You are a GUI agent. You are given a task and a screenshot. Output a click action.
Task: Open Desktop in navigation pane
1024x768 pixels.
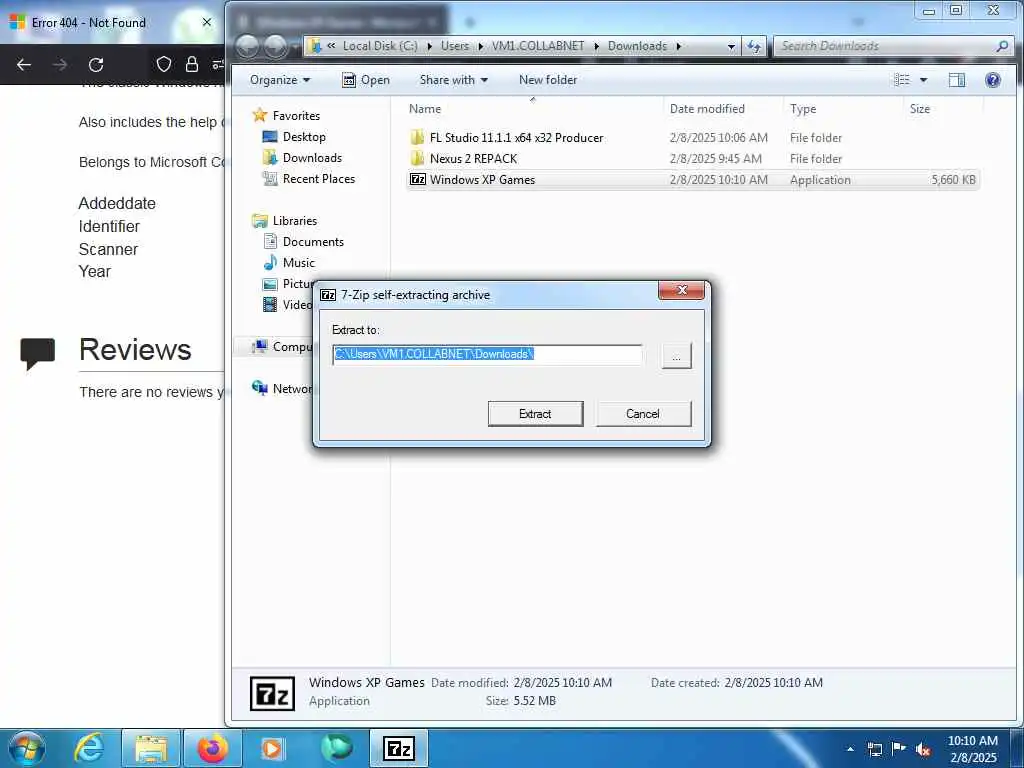[304, 136]
